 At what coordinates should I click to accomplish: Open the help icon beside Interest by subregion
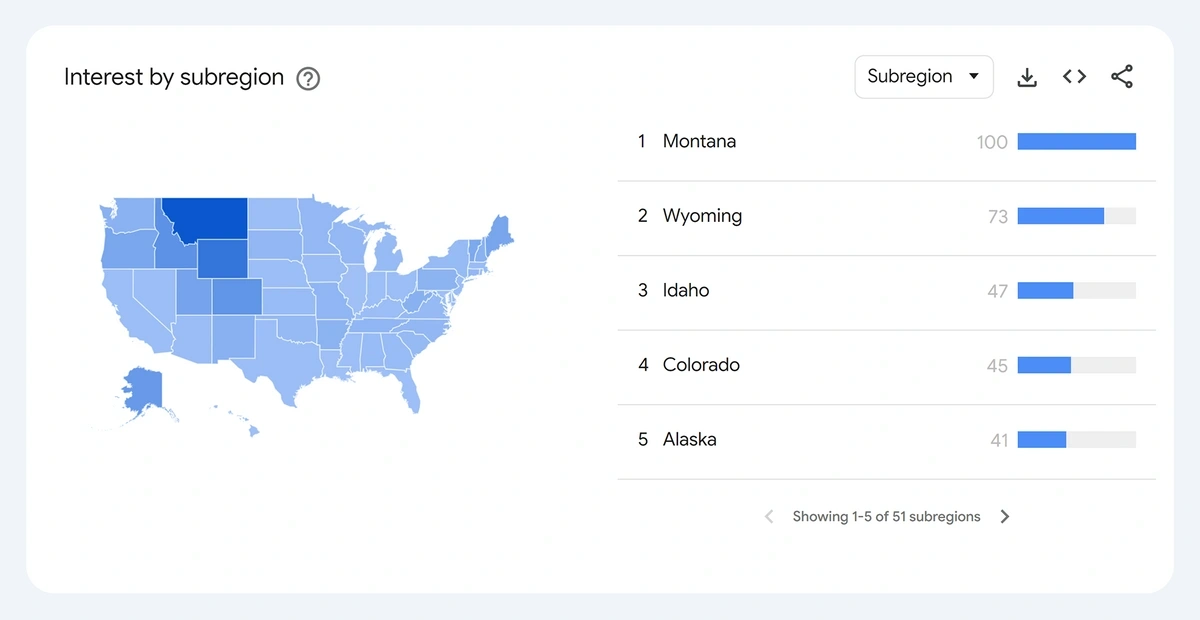click(x=308, y=78)
